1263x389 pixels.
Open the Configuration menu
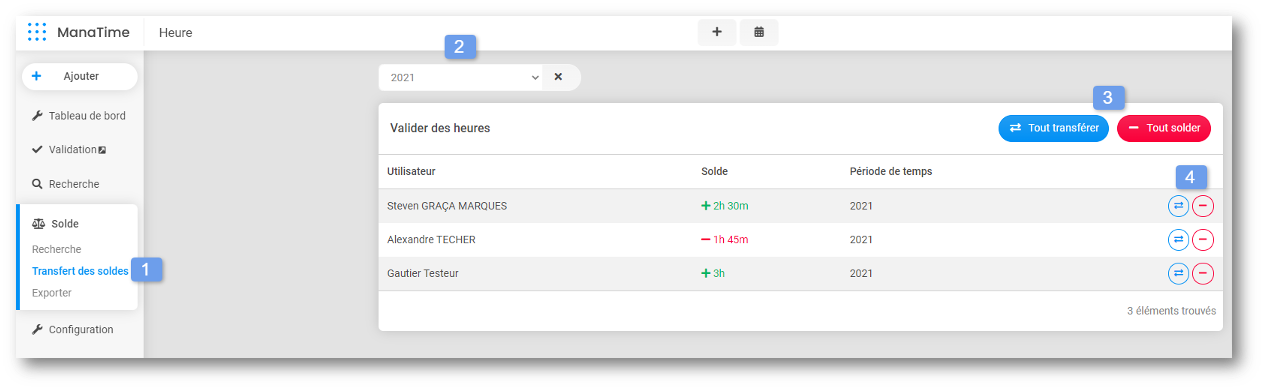tap(73, 330)
